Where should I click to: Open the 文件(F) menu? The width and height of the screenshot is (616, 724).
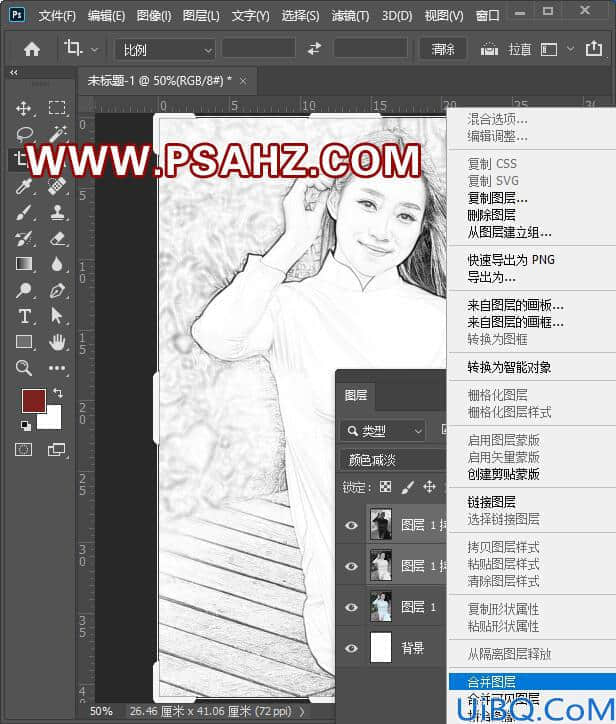57,16
